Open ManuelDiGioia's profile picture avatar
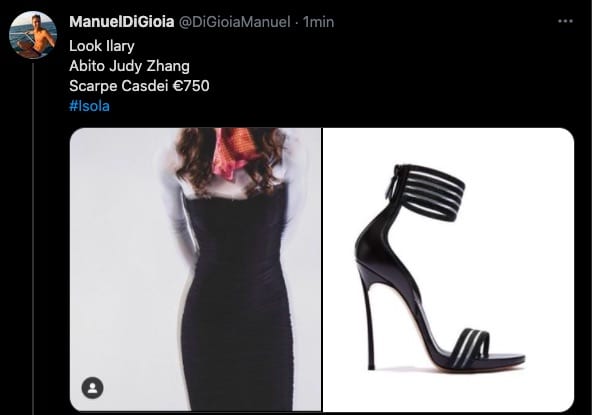The image size is (592, 415). [33, 35]
